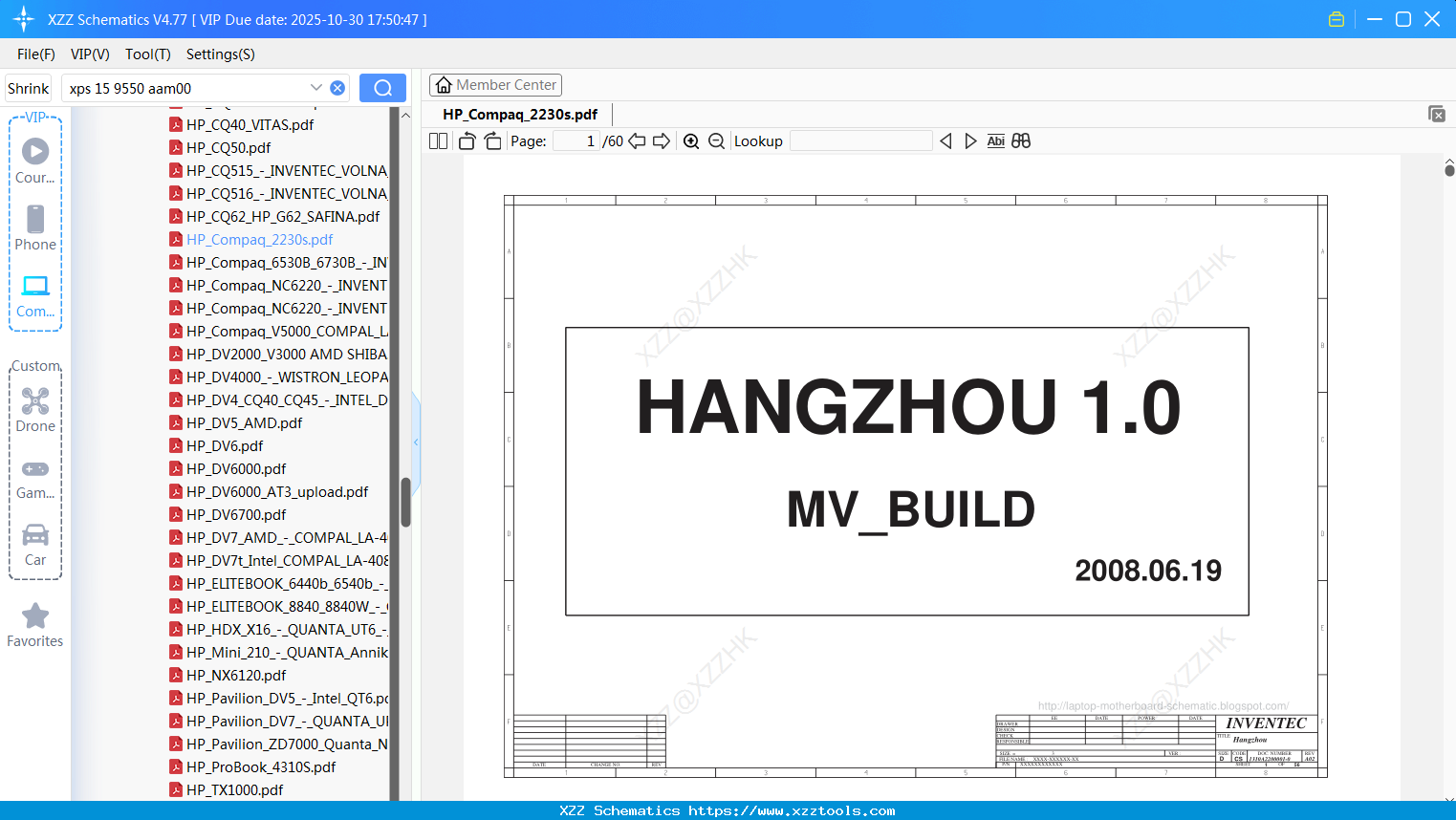Toggle the Abi whole-word match icon

pos(995,140)
